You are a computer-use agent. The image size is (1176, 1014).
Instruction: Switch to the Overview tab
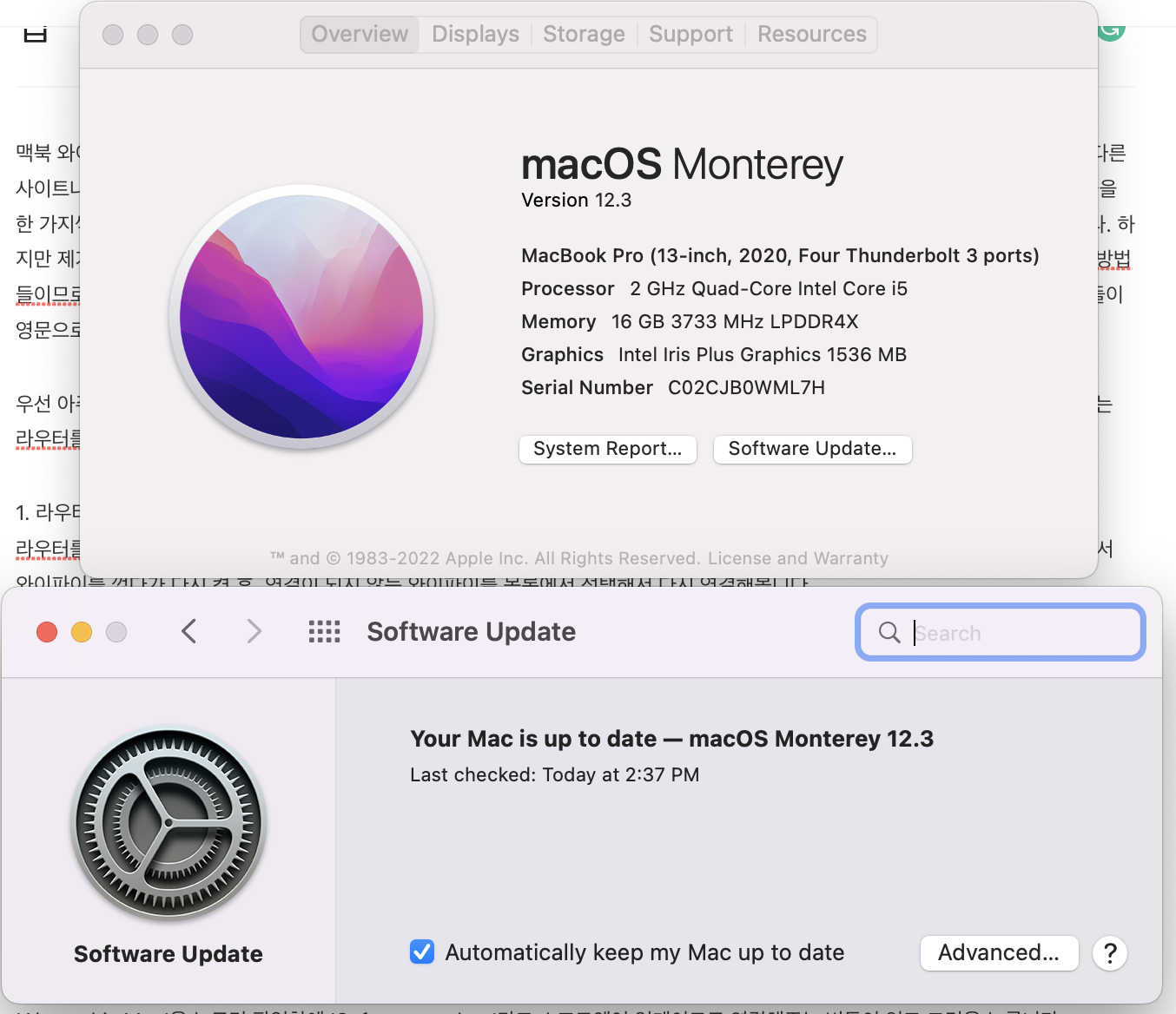[360, 35]
